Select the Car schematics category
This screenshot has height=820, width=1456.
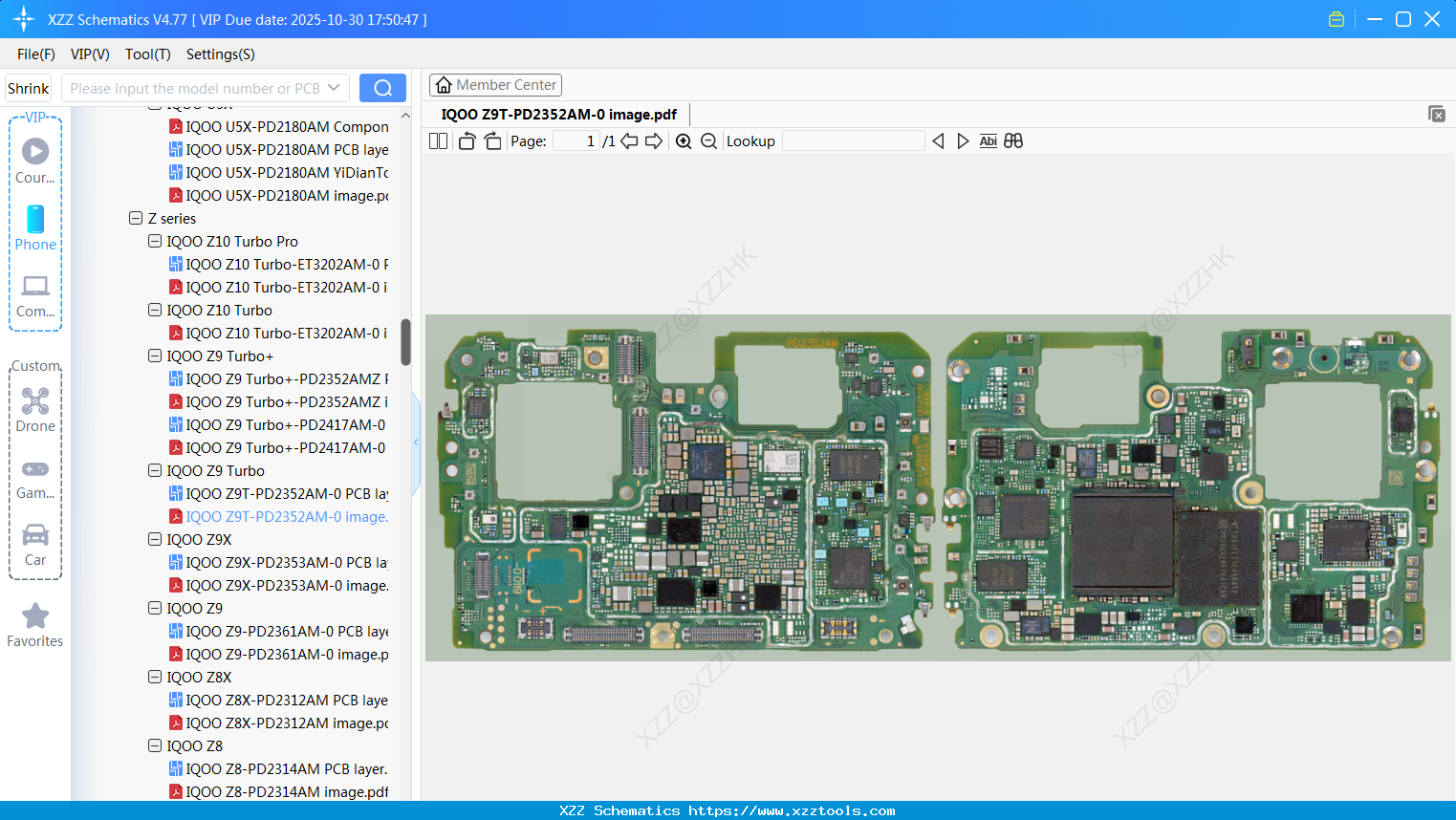point(35,543)
